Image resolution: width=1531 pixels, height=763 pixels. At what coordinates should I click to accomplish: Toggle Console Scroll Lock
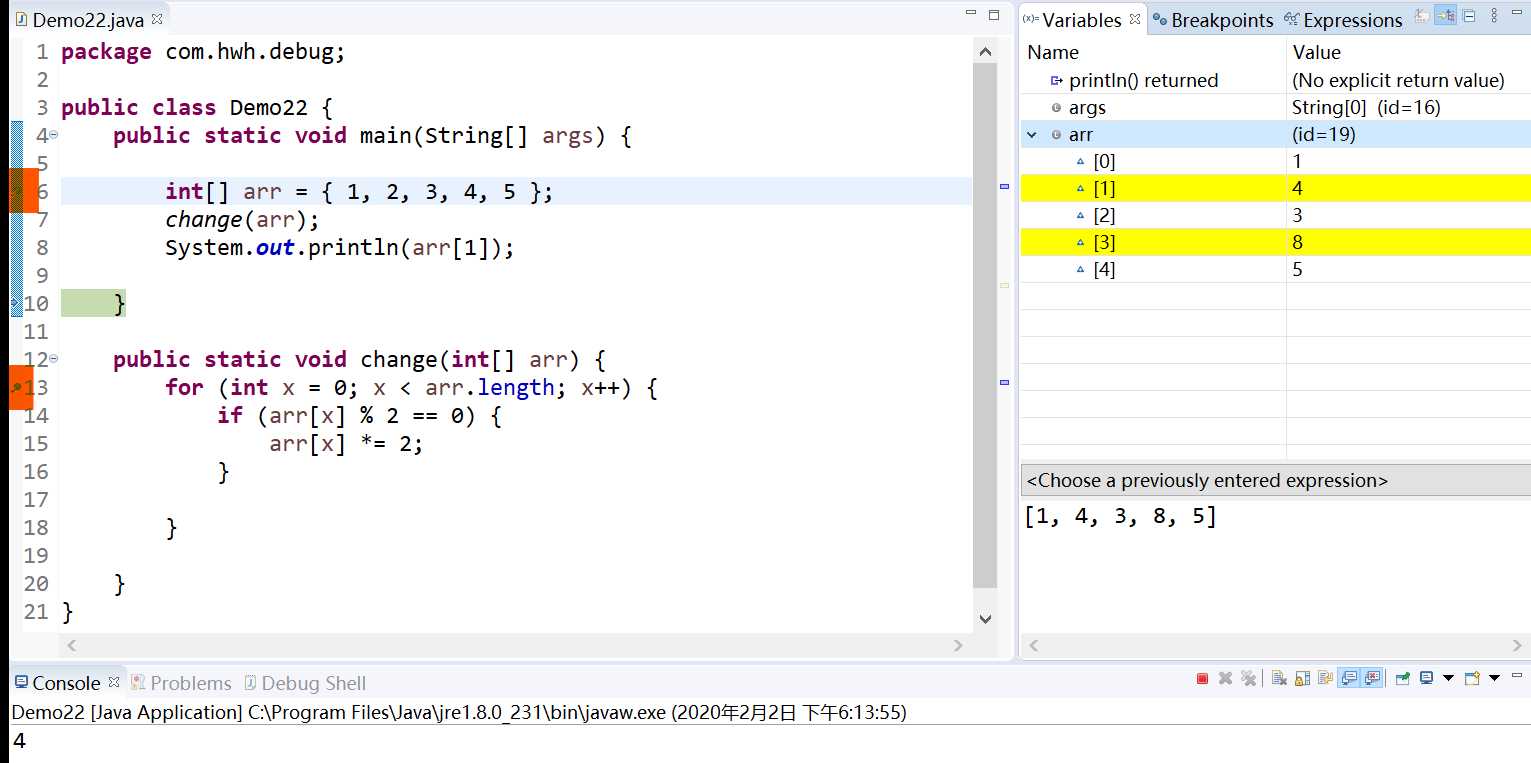(x=1302, y=679)
